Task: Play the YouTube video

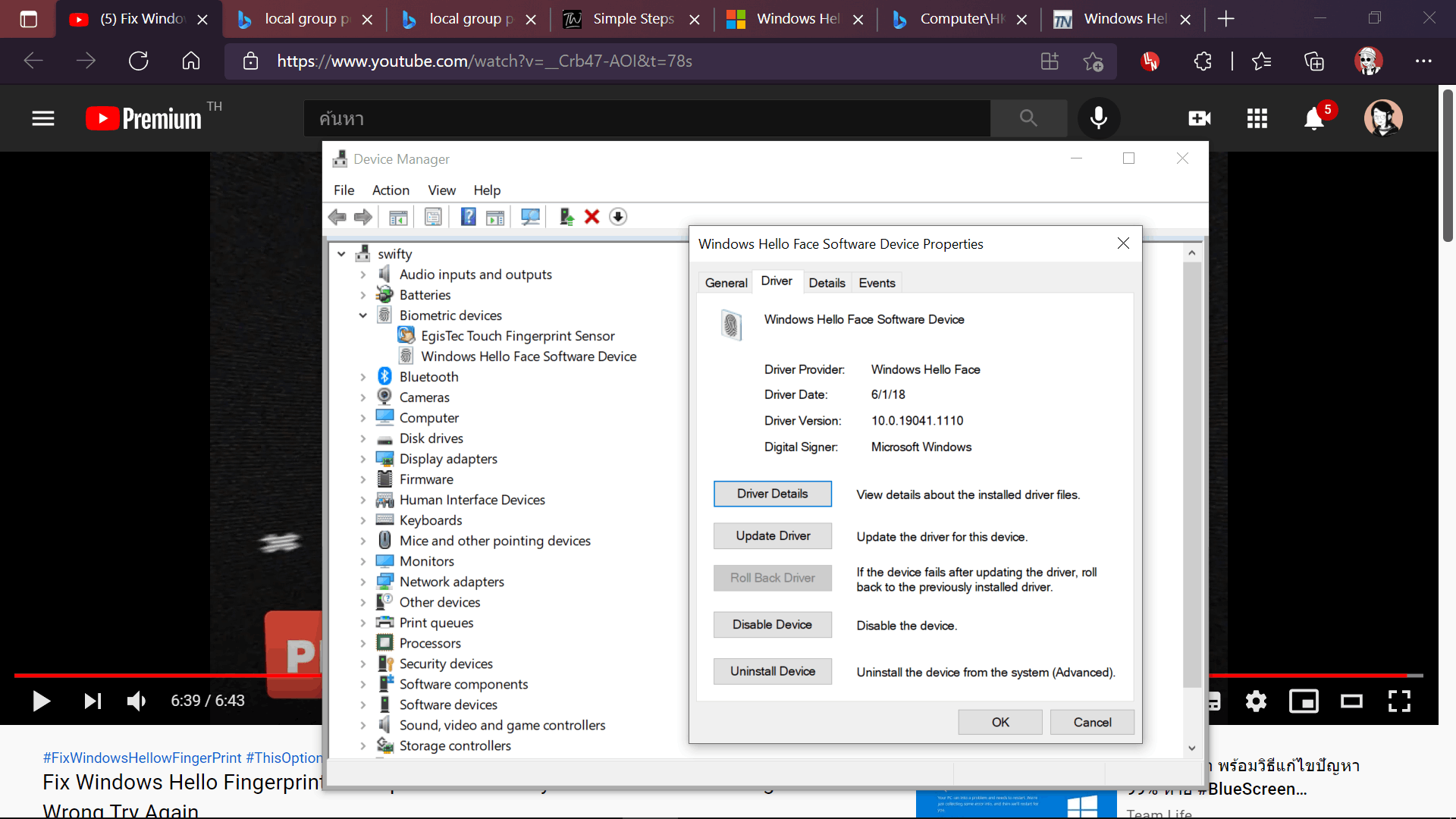Action: pyautogui.click(x=42, y=701)
